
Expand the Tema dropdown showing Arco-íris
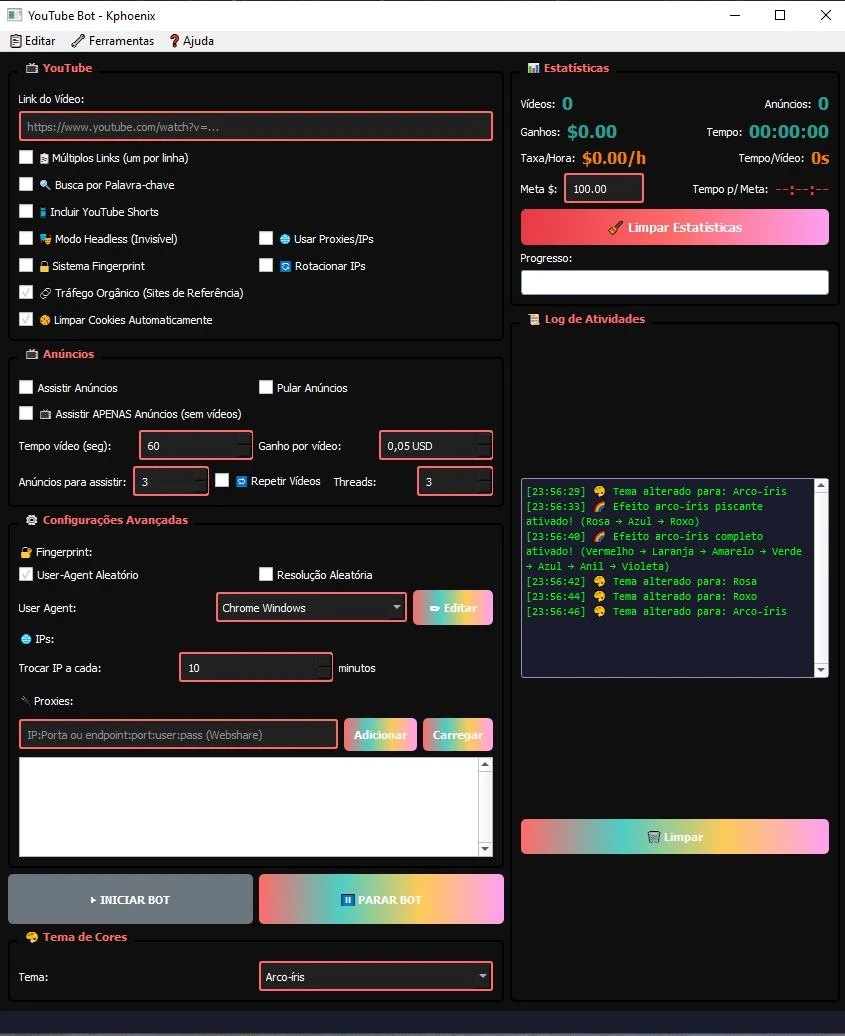[x=375, y=976]
